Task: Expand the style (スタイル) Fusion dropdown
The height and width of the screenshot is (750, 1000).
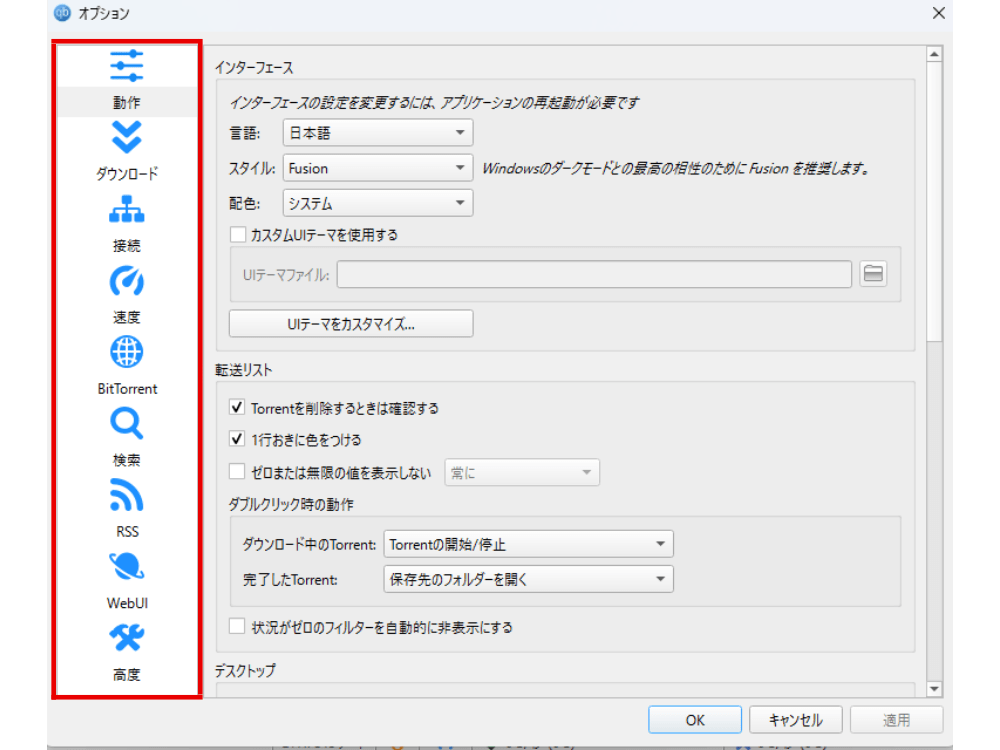Action: [x=378, y=168]
